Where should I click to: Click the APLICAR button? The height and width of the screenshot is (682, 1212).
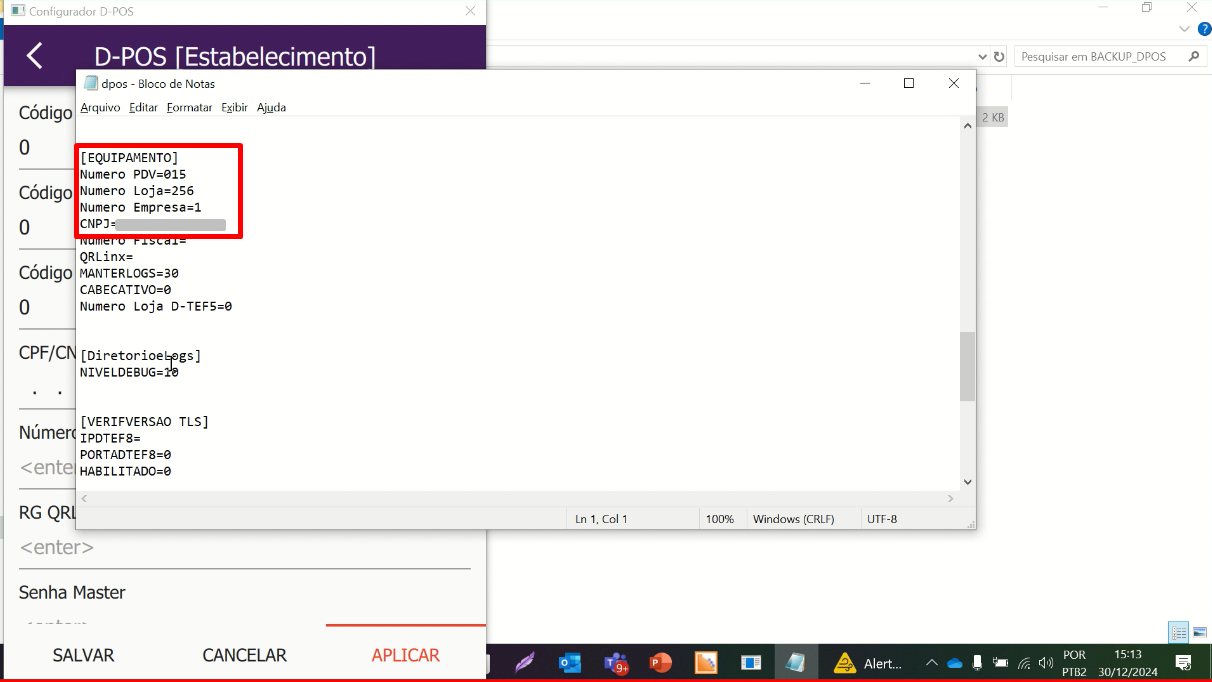406,655
